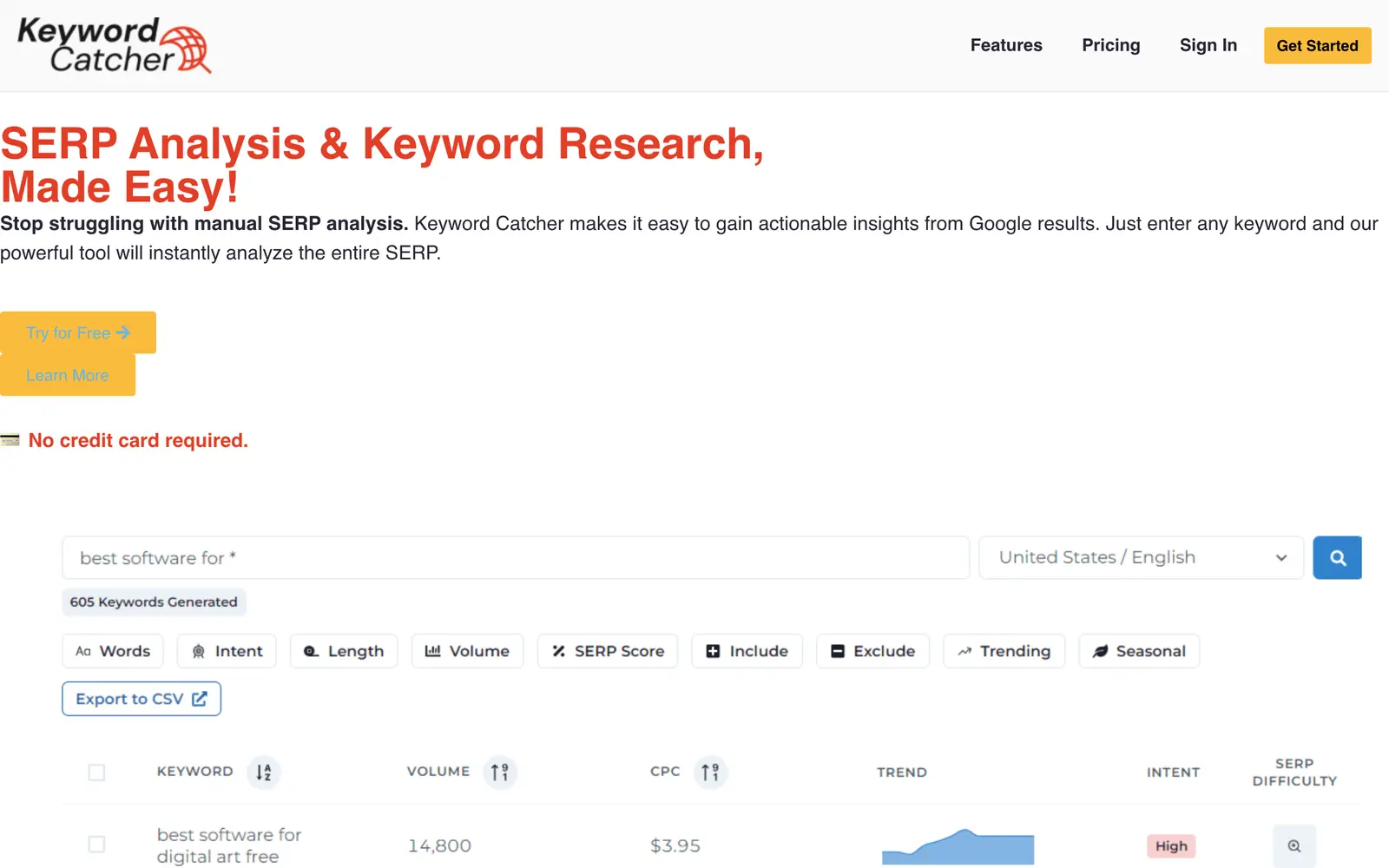Click the 14,800 volume value
Viewport: 1389px width, 868px height.
(439, 845)
